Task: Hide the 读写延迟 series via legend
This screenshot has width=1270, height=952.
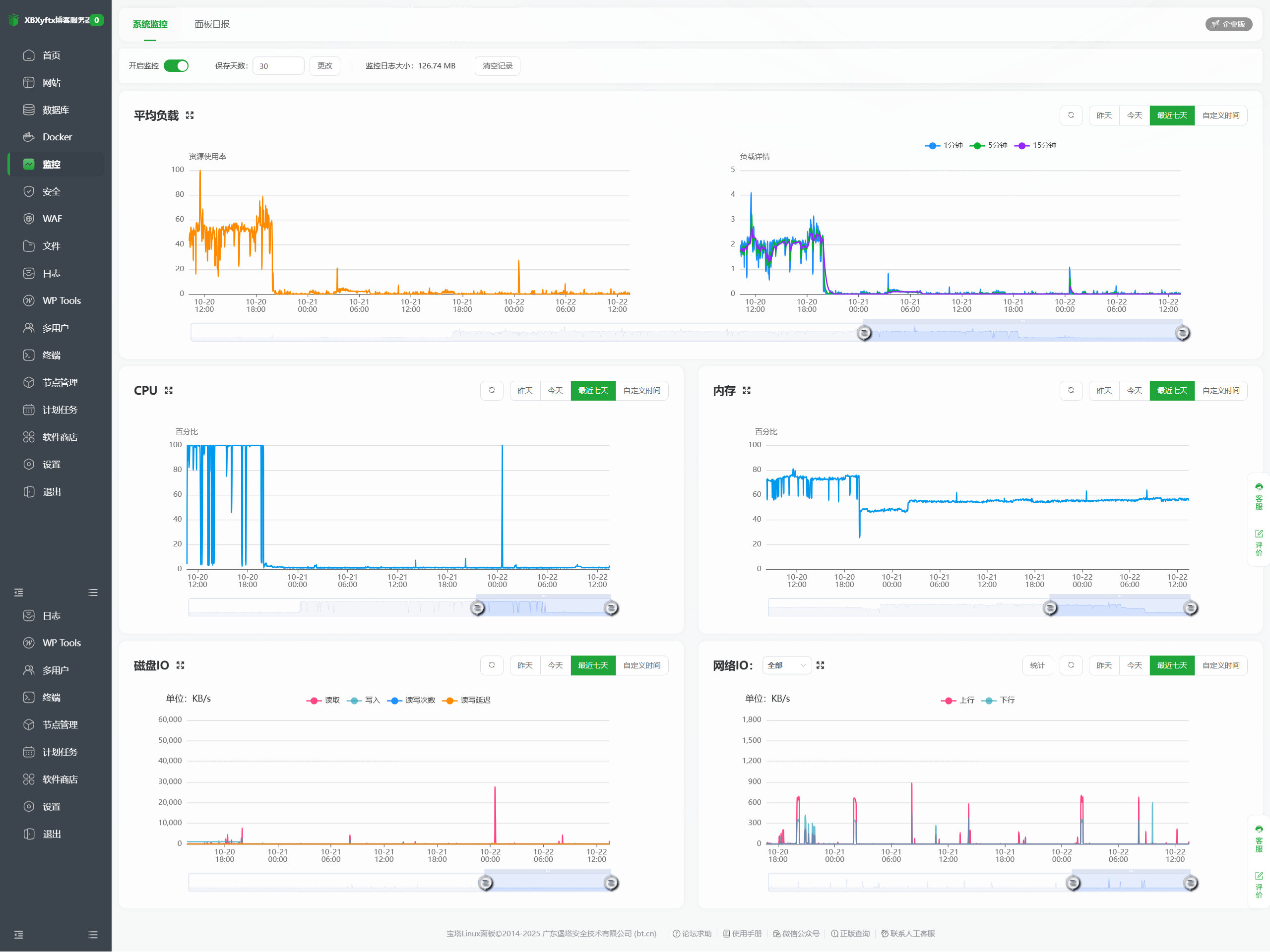Action: point(467,700)
